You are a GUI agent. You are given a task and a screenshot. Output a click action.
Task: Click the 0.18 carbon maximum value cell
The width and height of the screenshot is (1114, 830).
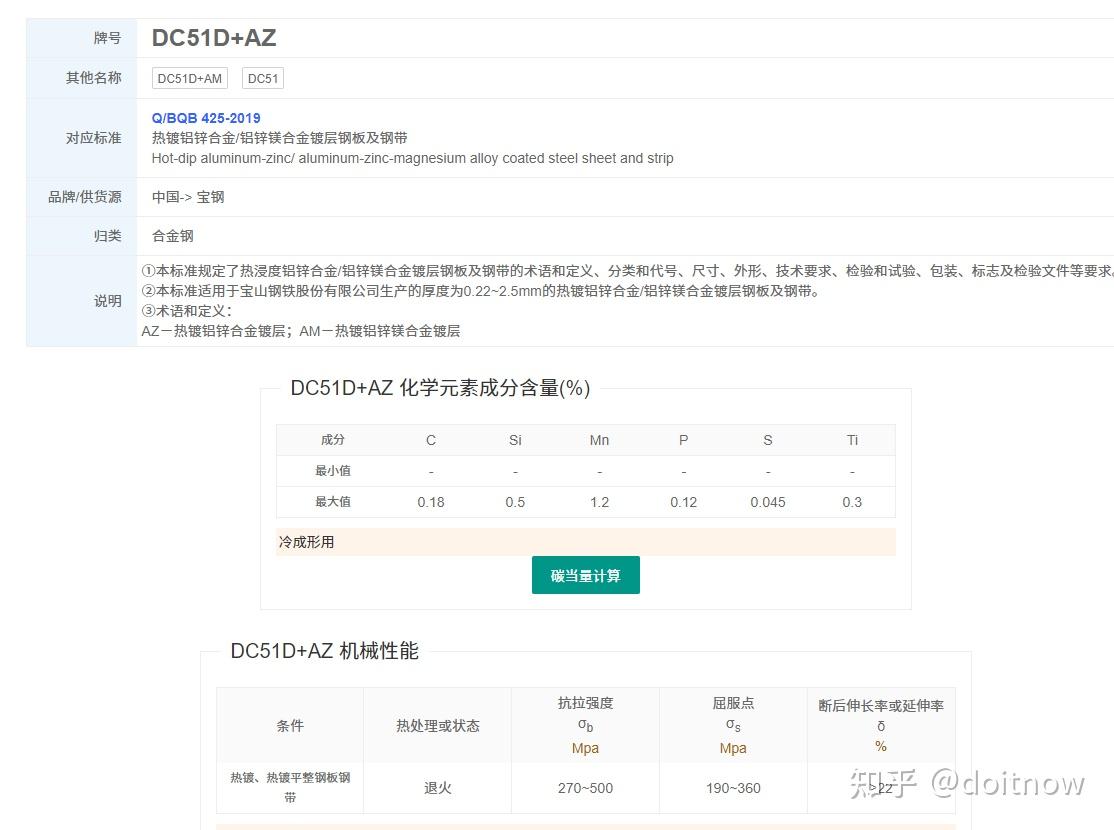coord(430,501)
